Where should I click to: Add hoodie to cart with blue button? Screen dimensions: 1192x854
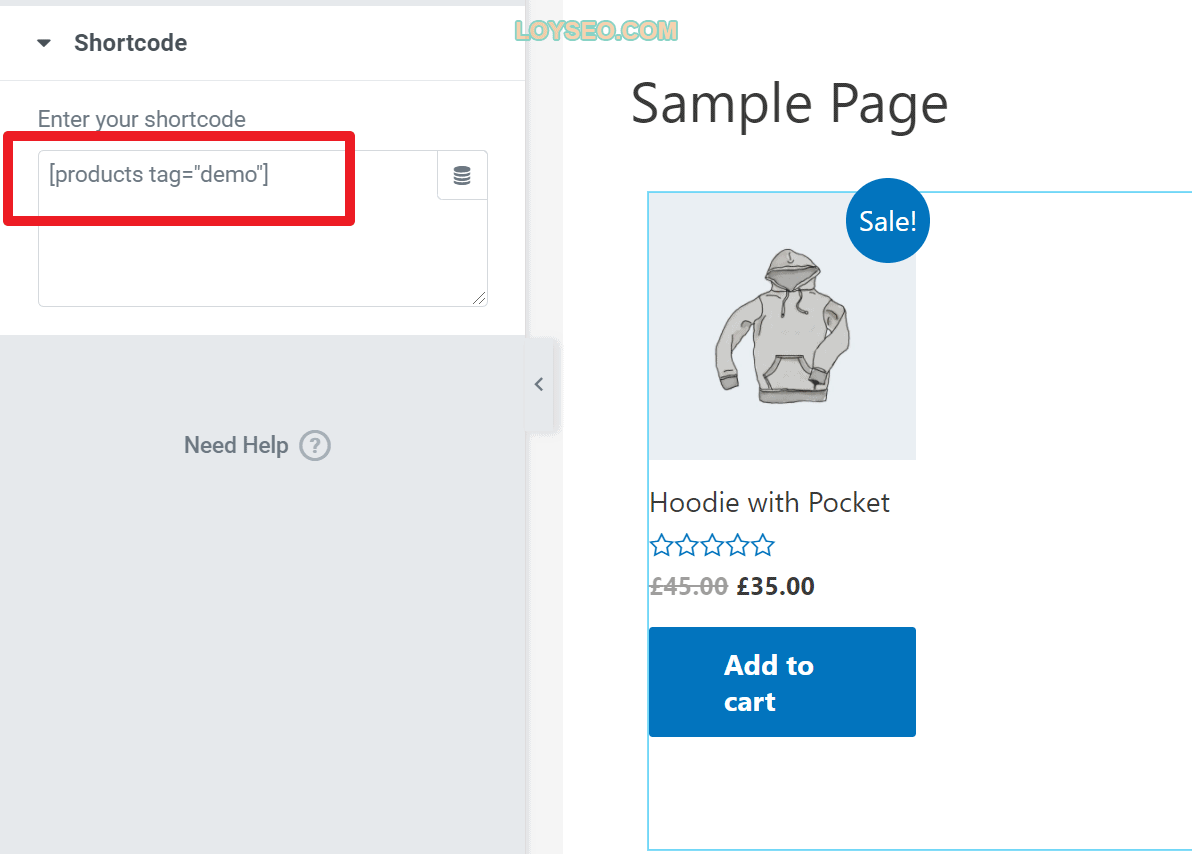point(782,682)
